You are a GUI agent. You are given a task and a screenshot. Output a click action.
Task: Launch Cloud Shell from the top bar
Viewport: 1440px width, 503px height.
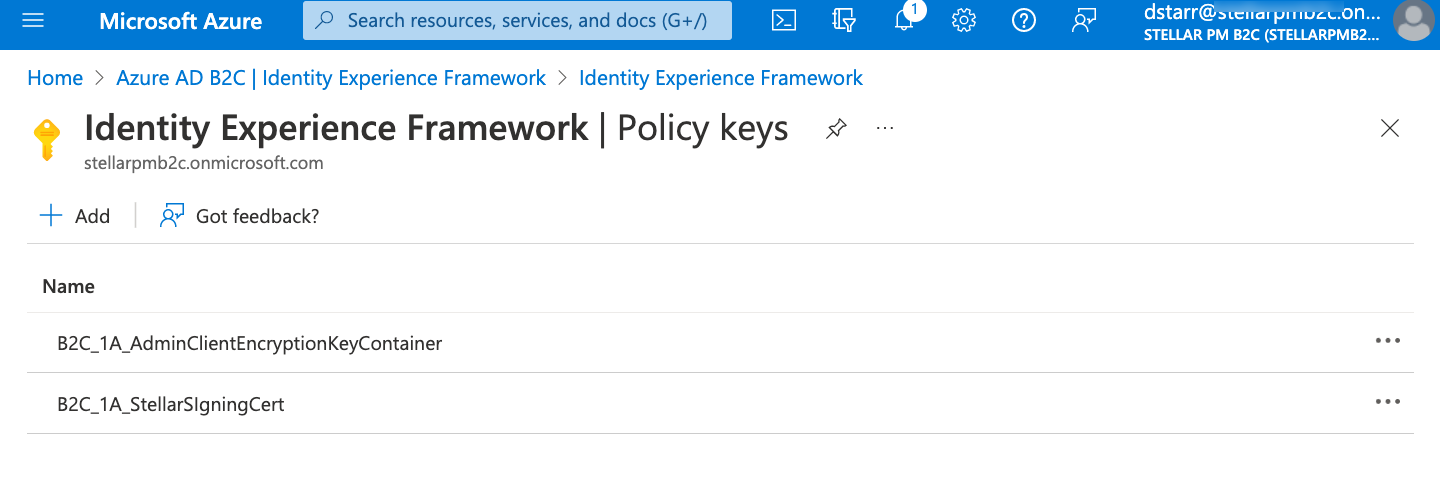pyautogui.click(x=784, y=21)
